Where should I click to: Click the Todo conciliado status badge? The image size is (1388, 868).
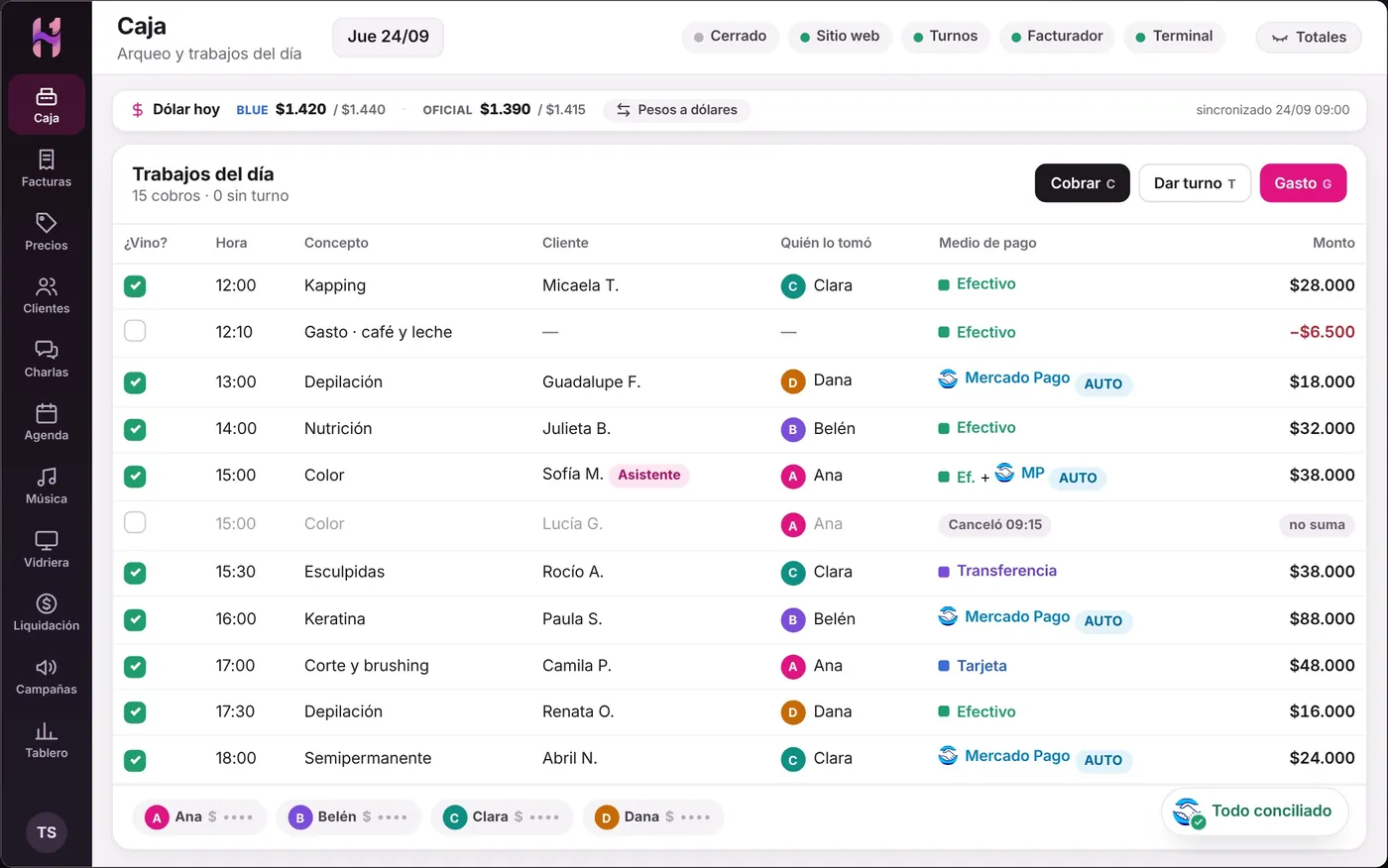(x=1254, y=813)
